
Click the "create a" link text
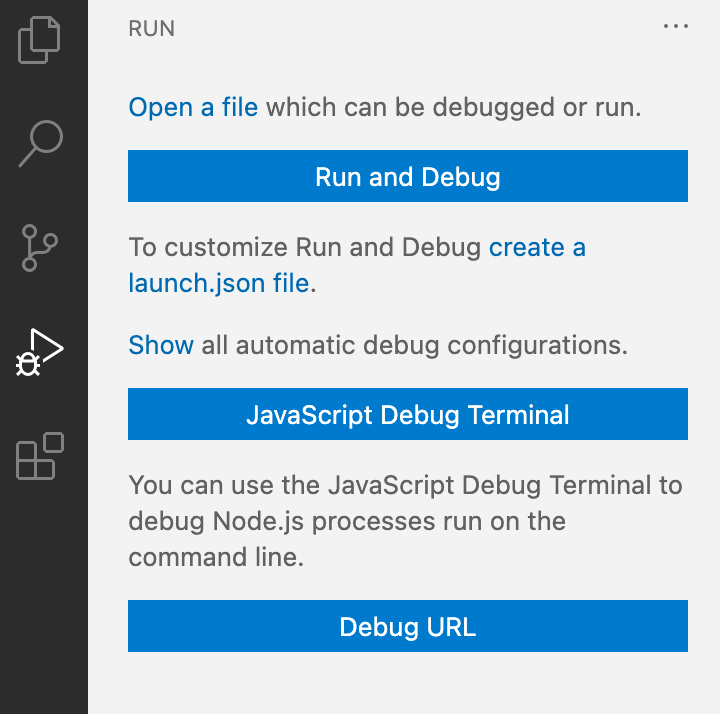click(537, 247)
